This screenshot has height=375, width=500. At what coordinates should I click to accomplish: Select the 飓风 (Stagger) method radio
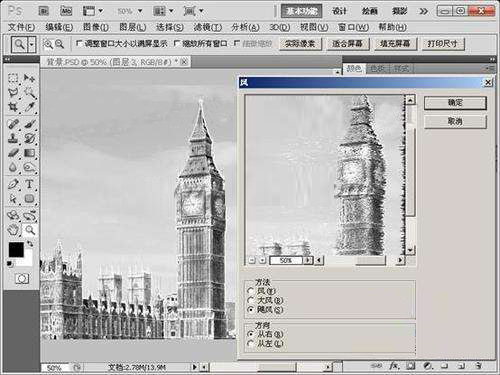[x=251, y=310]
